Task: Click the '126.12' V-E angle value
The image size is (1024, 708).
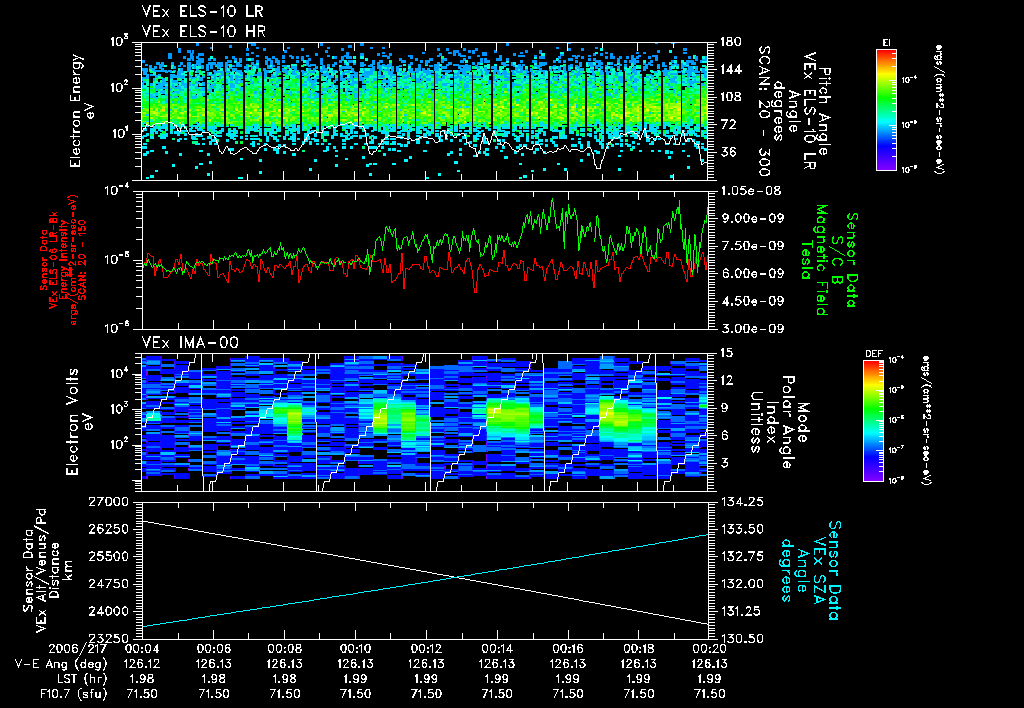Action: (141, 664)
